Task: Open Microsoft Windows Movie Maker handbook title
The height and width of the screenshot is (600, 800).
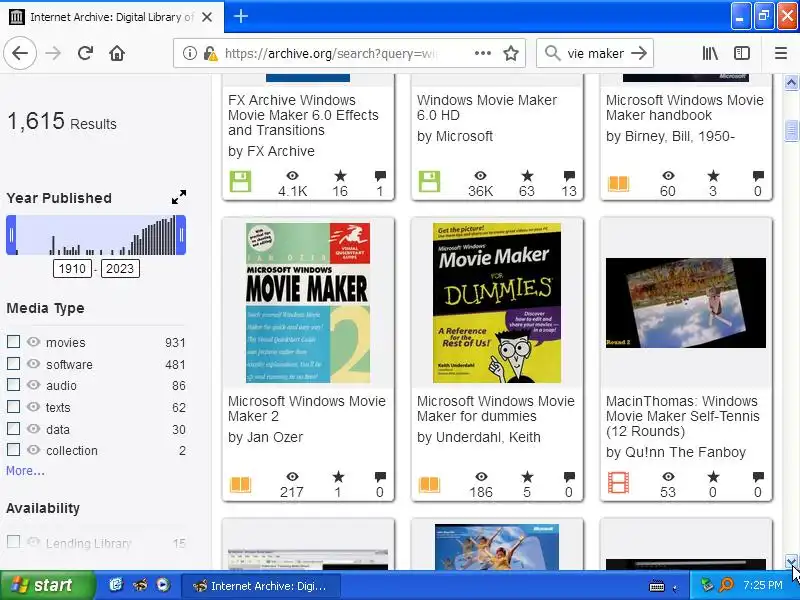Action: (684, 108)
